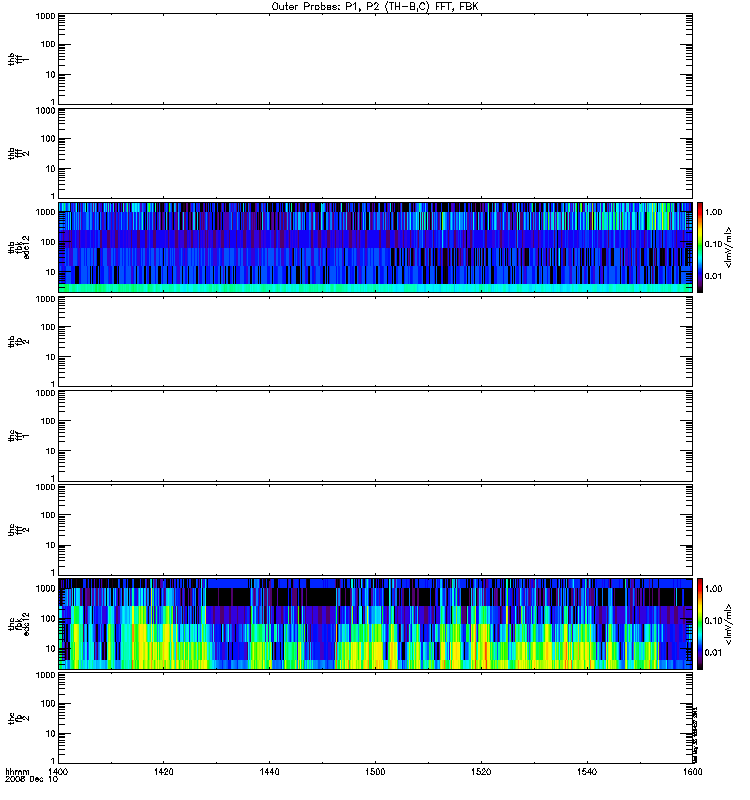Click the plot title Outer Probes P1, P2
The image size is (750, 800).
pyautogui.click(x=375, y=7)
